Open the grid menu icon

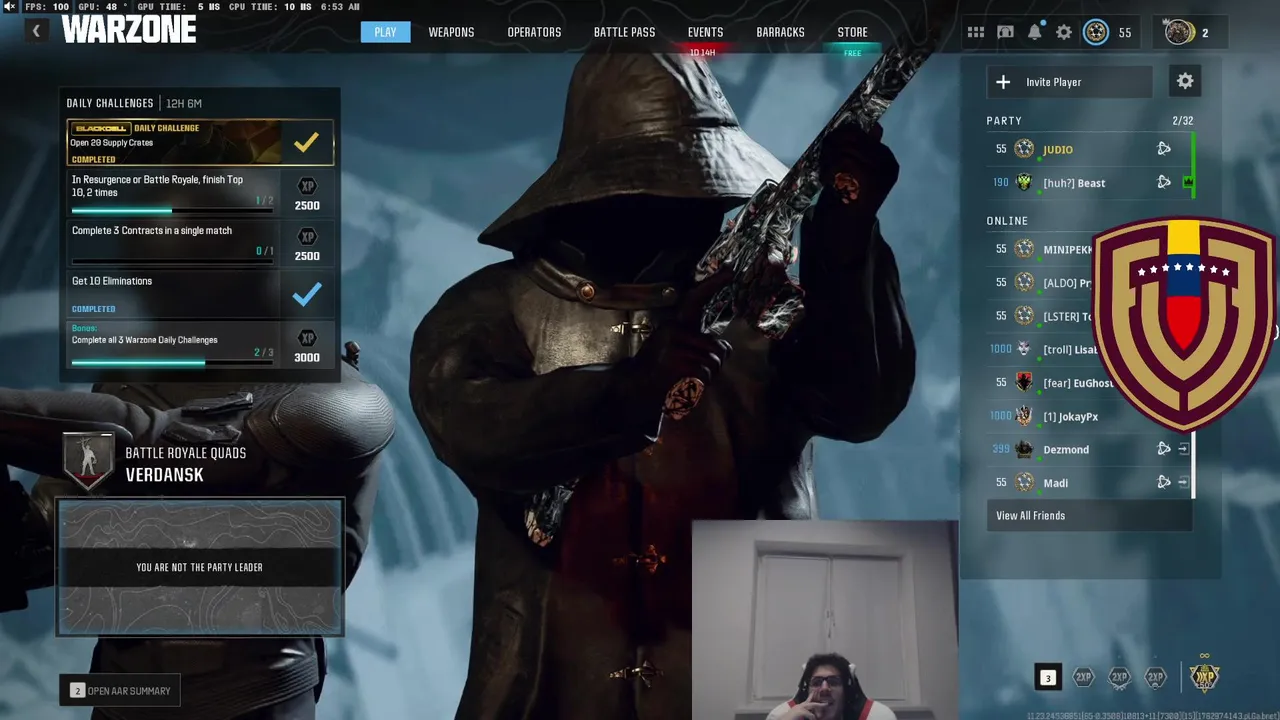click(976, 32)
